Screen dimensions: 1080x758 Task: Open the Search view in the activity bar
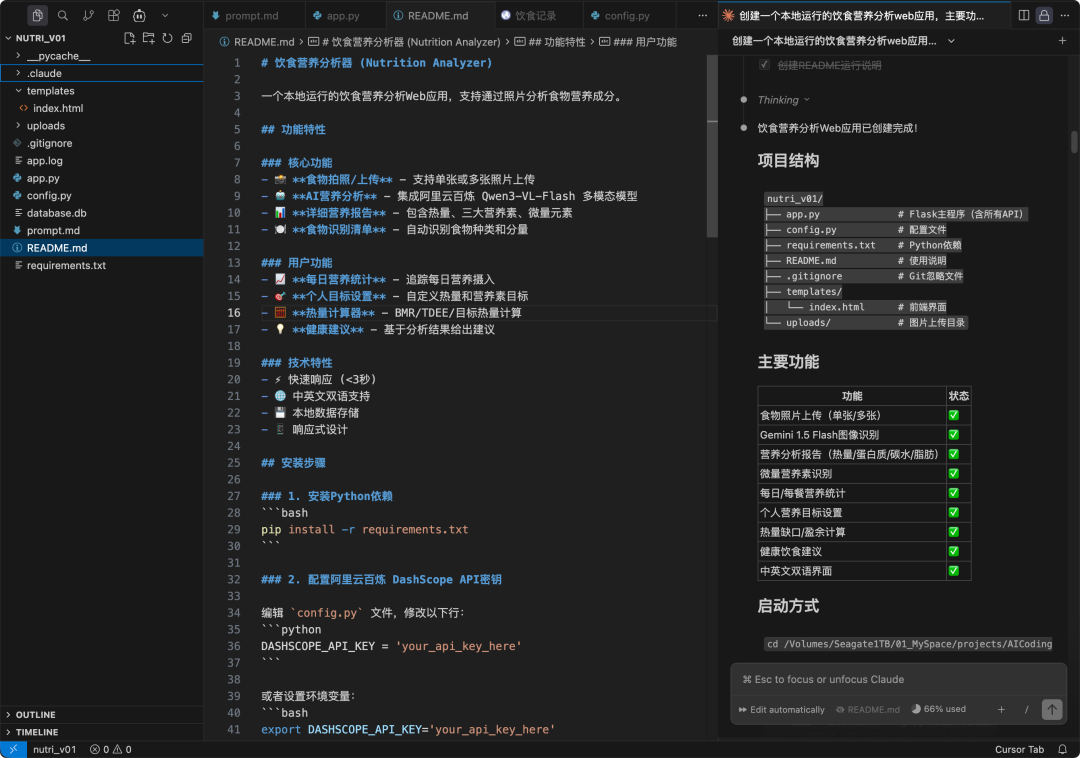(x=63, y=15)
